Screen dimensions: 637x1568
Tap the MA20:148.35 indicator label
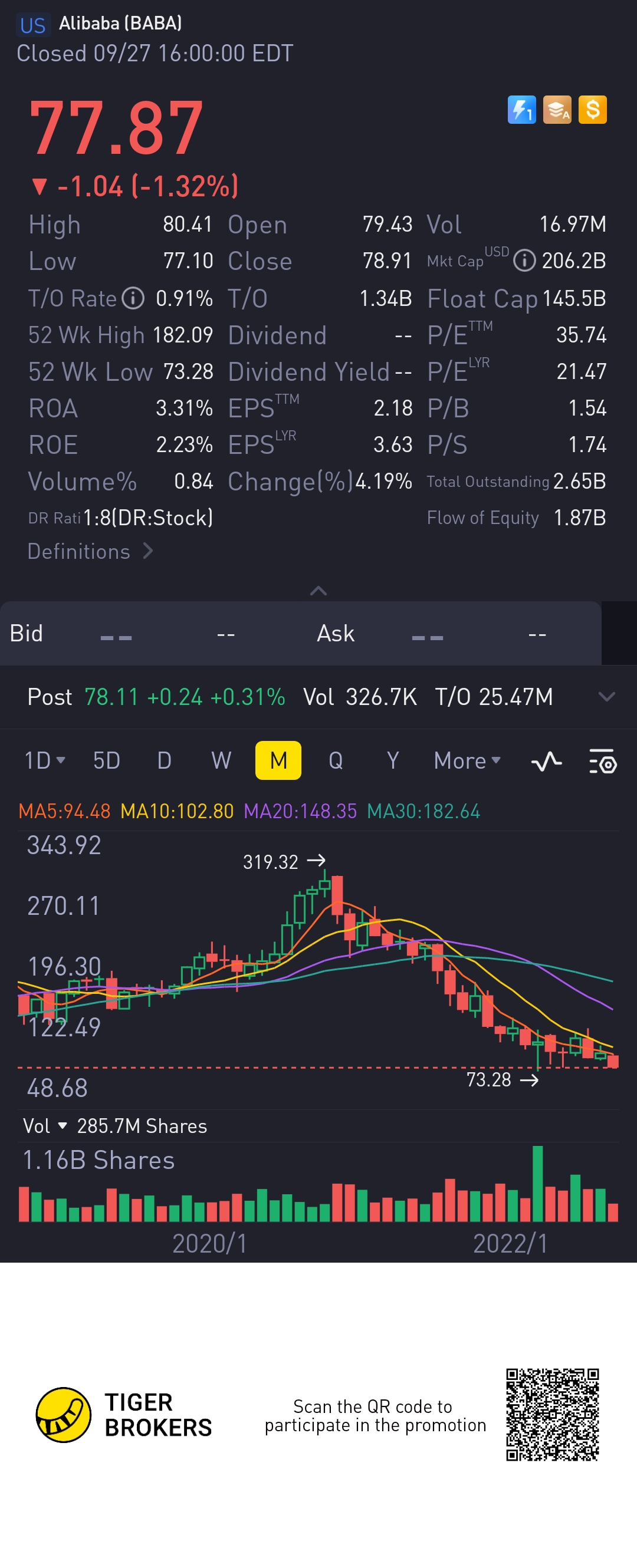[300, 811]
